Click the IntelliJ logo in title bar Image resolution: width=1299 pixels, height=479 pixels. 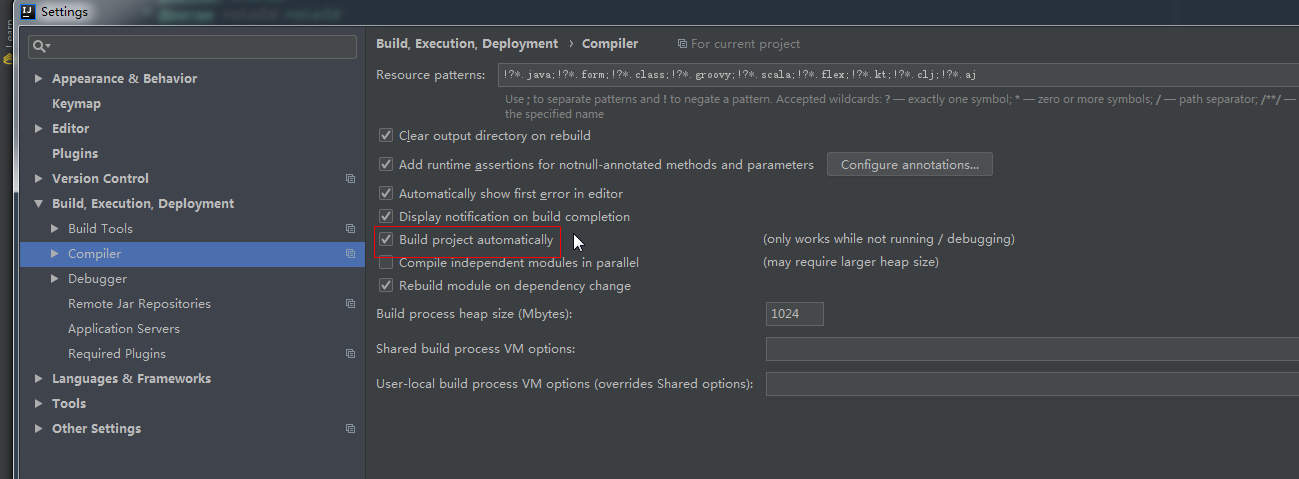[x=28, y=12]
